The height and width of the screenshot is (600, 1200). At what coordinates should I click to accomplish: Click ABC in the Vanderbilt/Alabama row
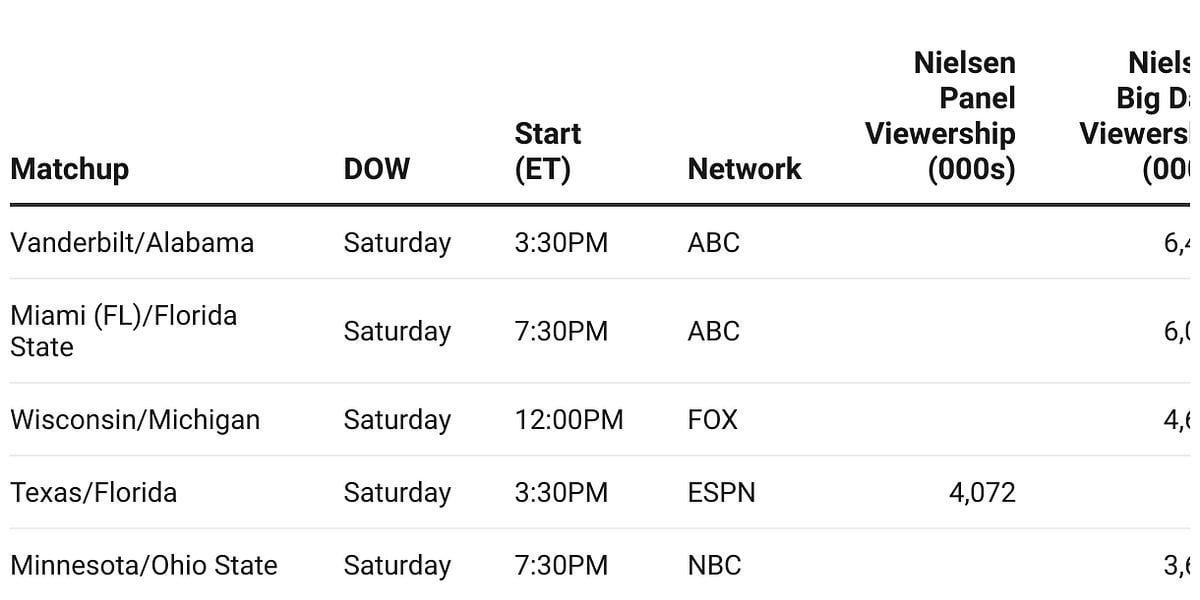click(713, 242)
